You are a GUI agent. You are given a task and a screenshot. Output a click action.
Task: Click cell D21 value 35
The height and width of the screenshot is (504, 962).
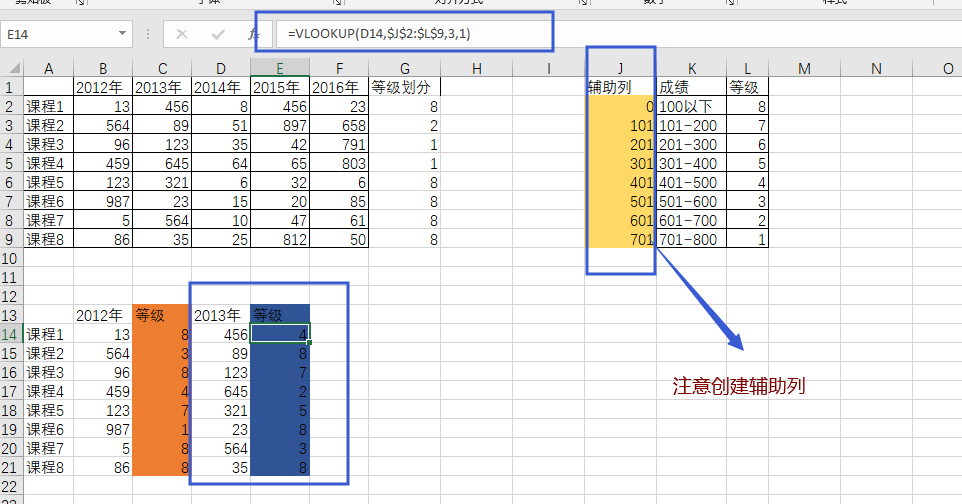click(x=221, y=468)
